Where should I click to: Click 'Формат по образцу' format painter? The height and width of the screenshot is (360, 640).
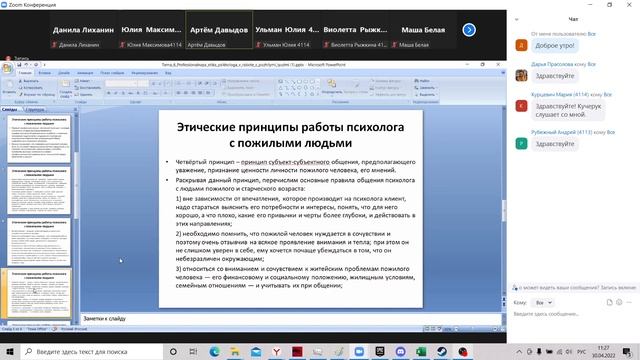click(36, 94)
